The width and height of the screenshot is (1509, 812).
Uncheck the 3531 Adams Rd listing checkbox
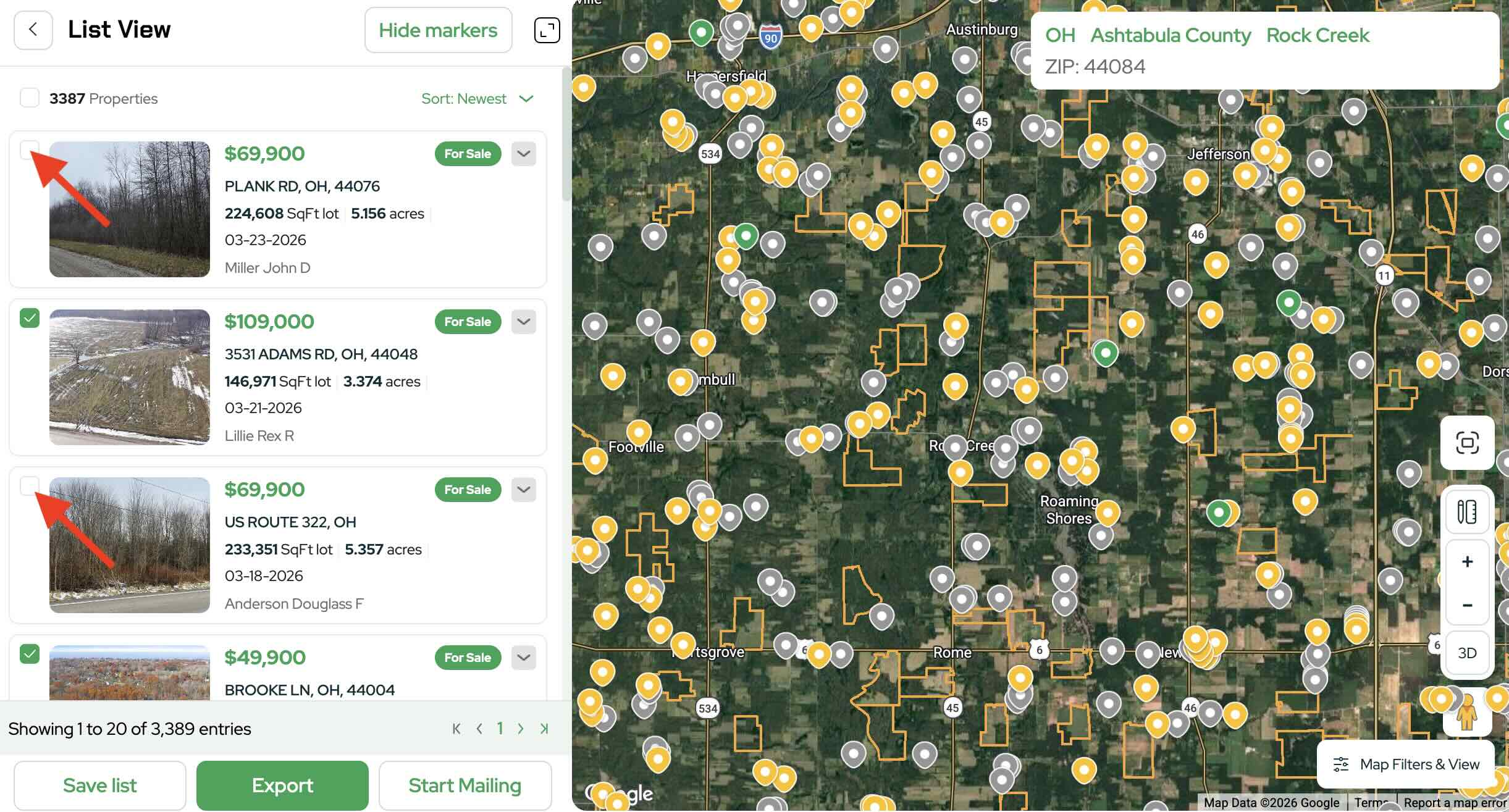pyautogui.click(x=30, y=318)
